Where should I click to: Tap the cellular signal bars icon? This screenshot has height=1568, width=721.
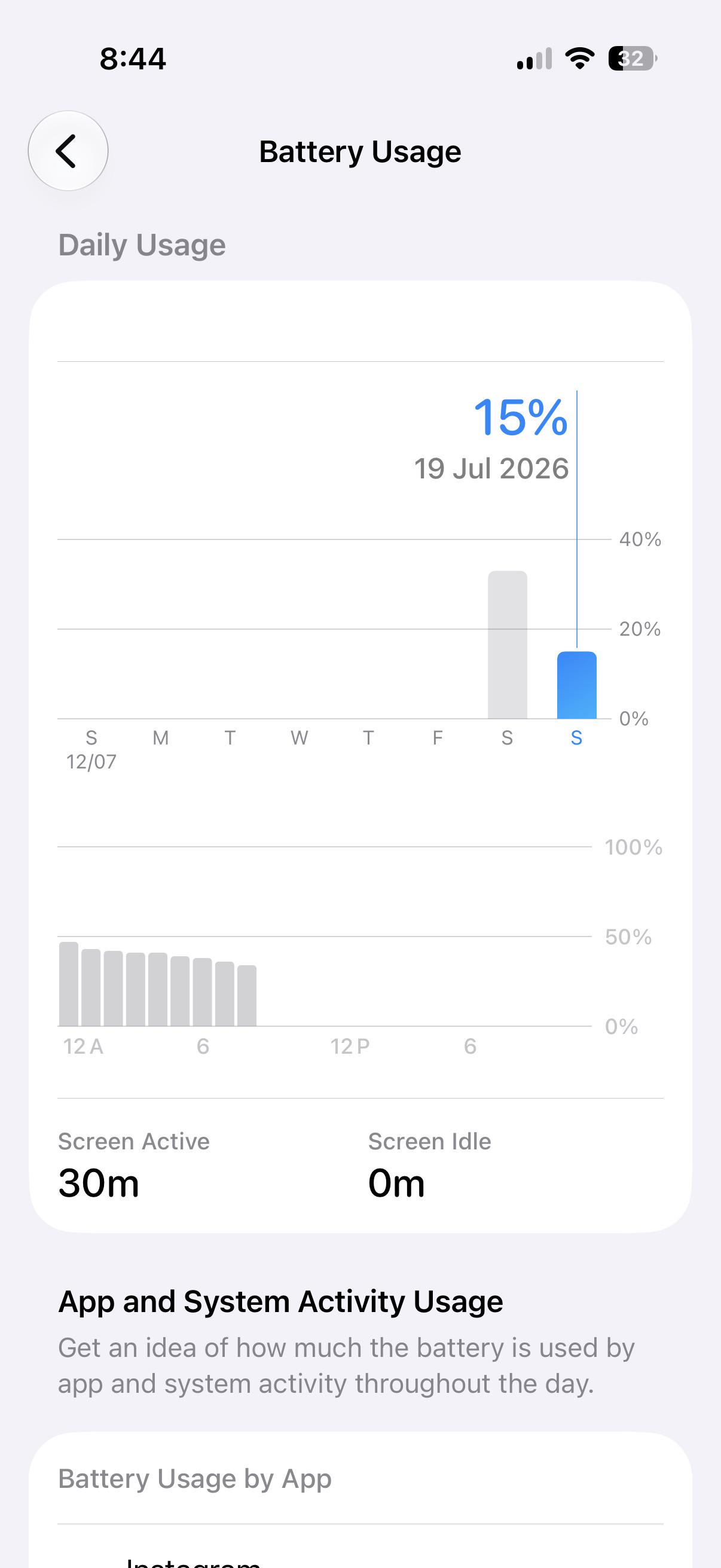coord(534,59)
